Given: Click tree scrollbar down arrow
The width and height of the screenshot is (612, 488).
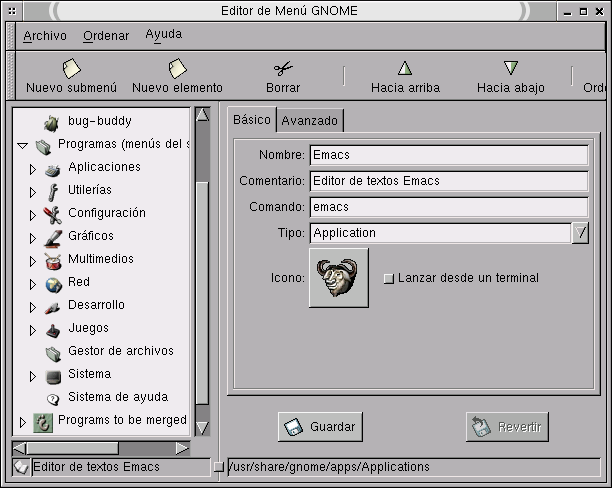Looking at the screenshot, I should pos(202,428).
